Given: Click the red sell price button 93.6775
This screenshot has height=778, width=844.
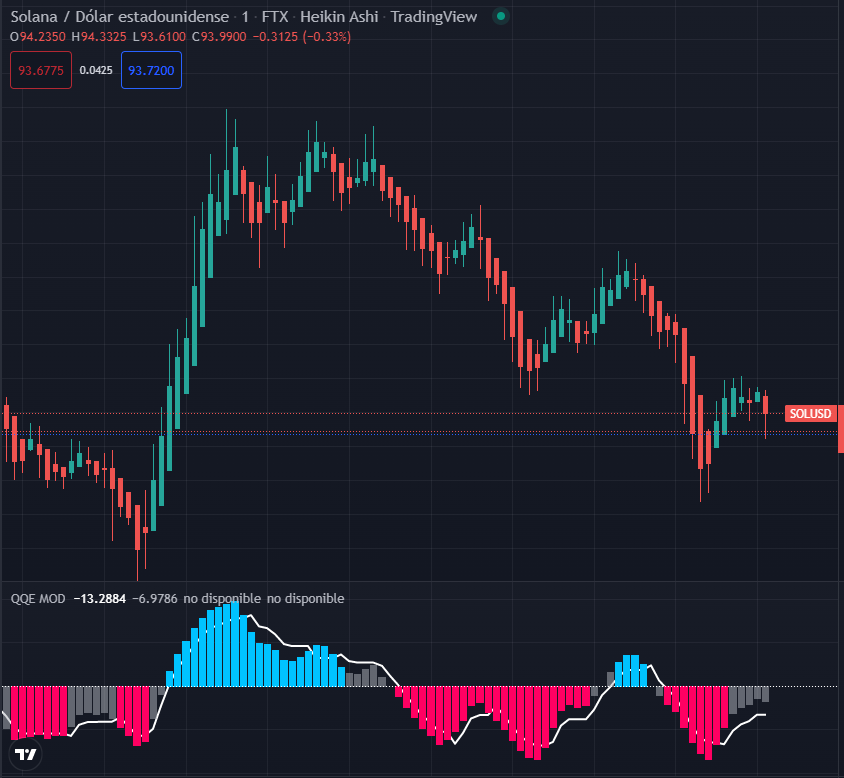Looking at the screenshot, I should click(41, 70).
